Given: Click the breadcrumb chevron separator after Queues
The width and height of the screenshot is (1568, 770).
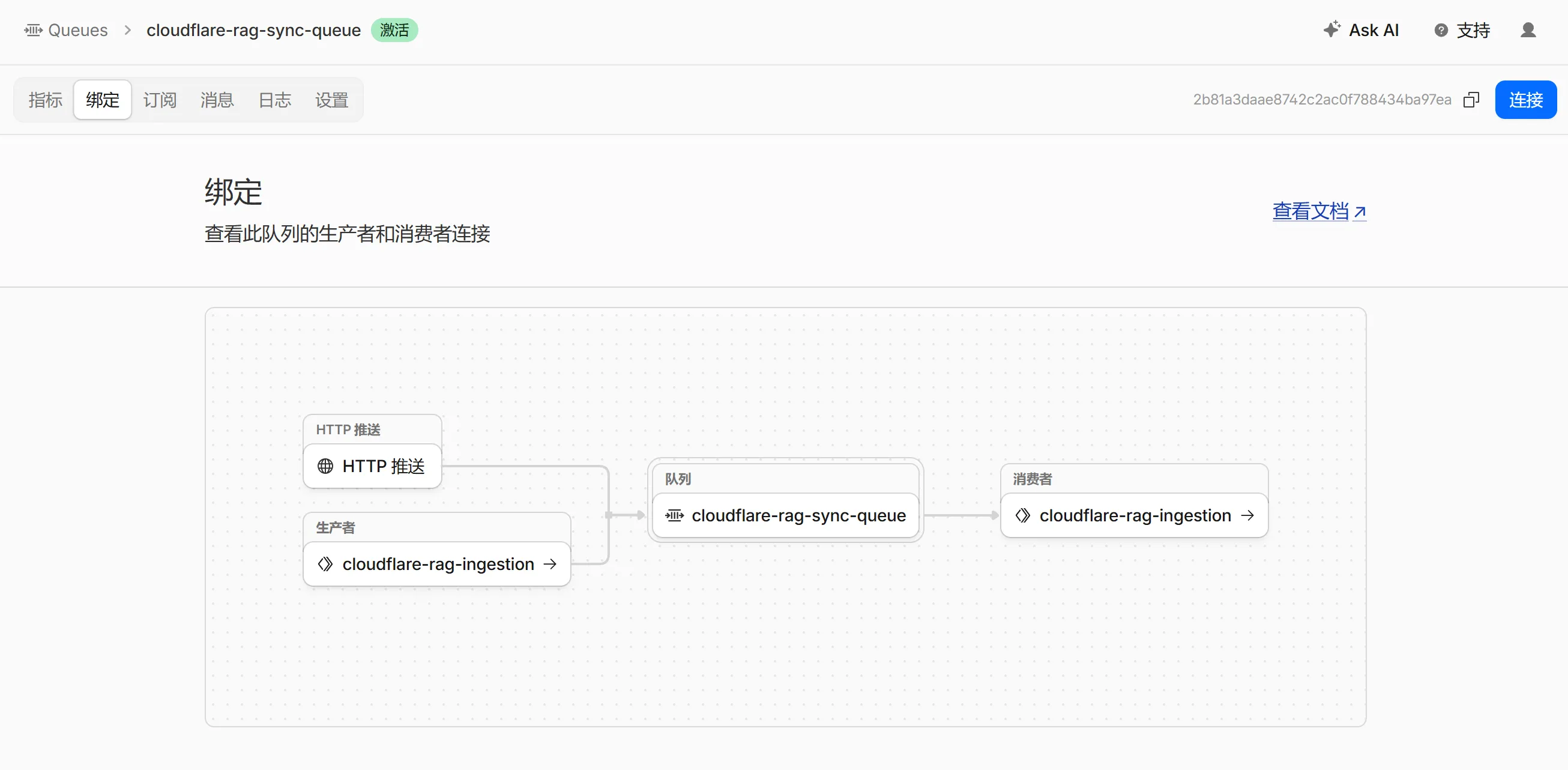Looking at the screenshot, I should [127, 30].
